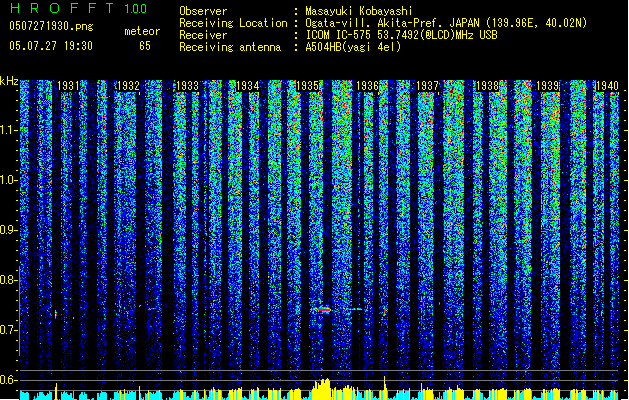Click the 1940 time marker

[607, 85]
